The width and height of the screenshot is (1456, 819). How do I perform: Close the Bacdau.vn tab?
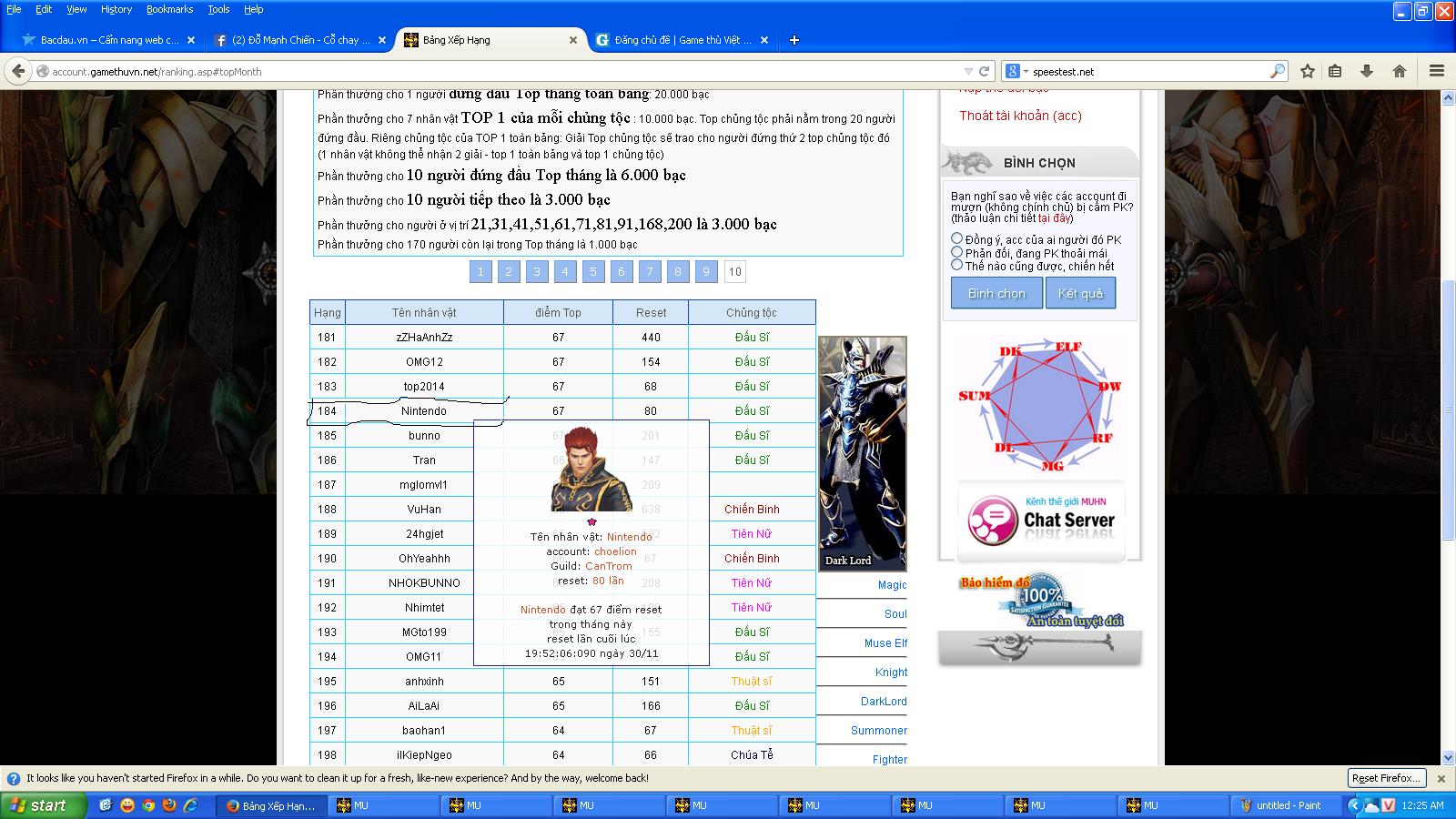[190, 40]
